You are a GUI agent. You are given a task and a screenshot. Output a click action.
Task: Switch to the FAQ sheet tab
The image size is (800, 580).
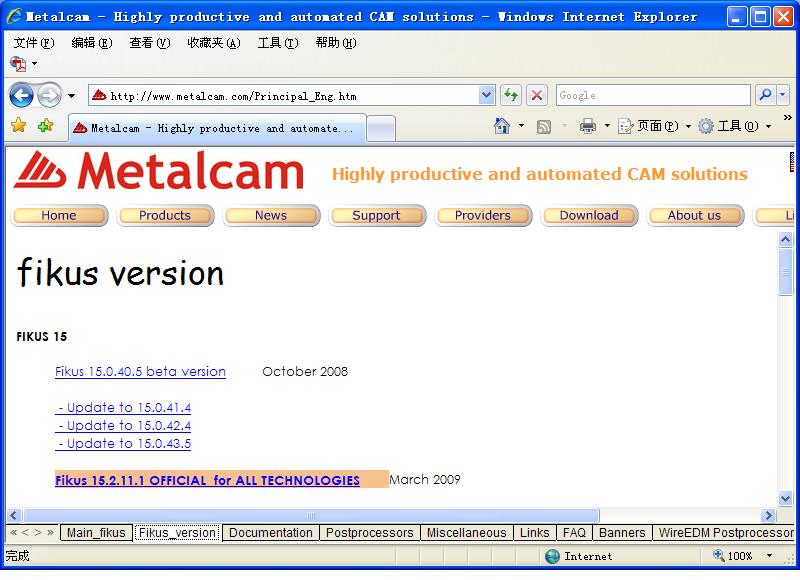tap(574, 533)
